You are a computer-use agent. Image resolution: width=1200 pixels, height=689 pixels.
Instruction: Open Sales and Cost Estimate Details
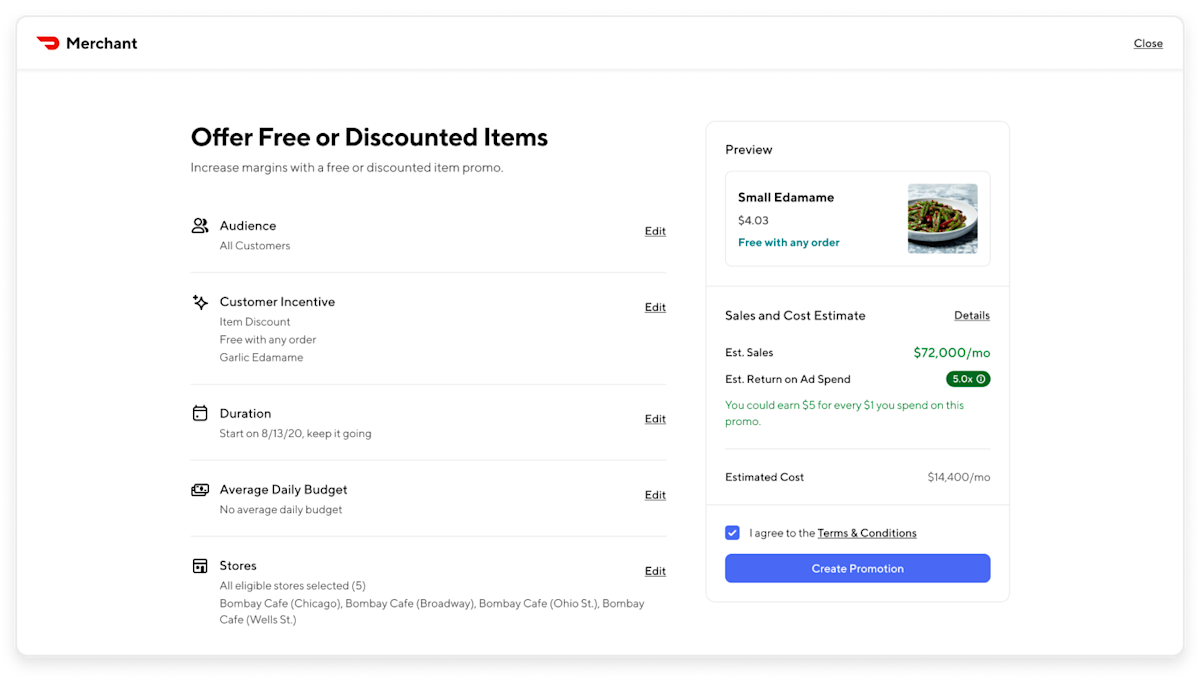point(971,315)
